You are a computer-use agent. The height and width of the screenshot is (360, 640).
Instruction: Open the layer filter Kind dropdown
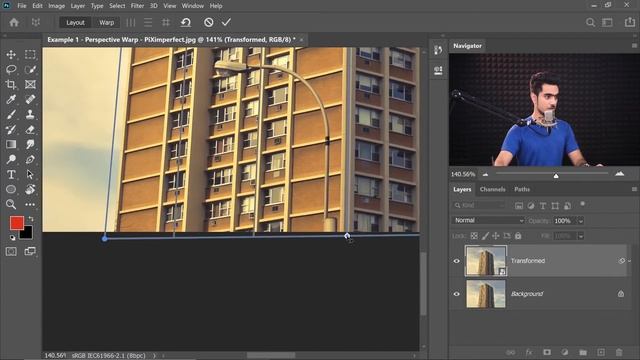coord(480,205)
